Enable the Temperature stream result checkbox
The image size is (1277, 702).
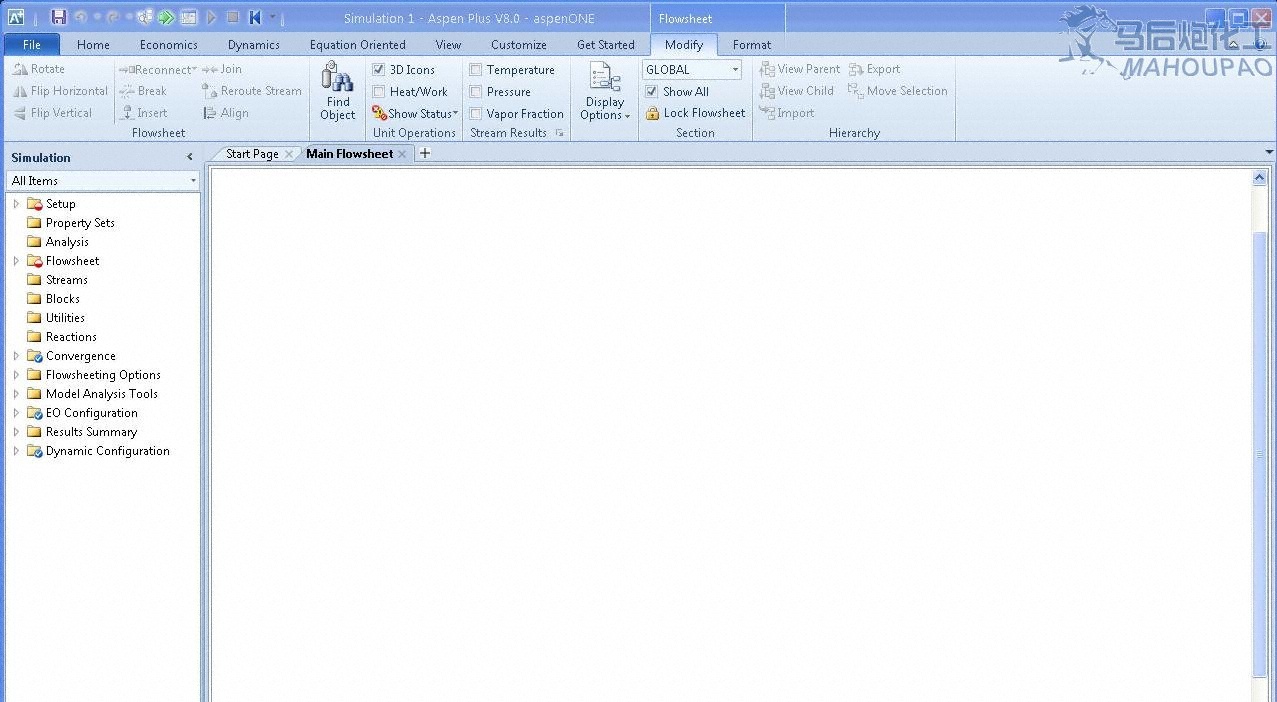point(476,70)
